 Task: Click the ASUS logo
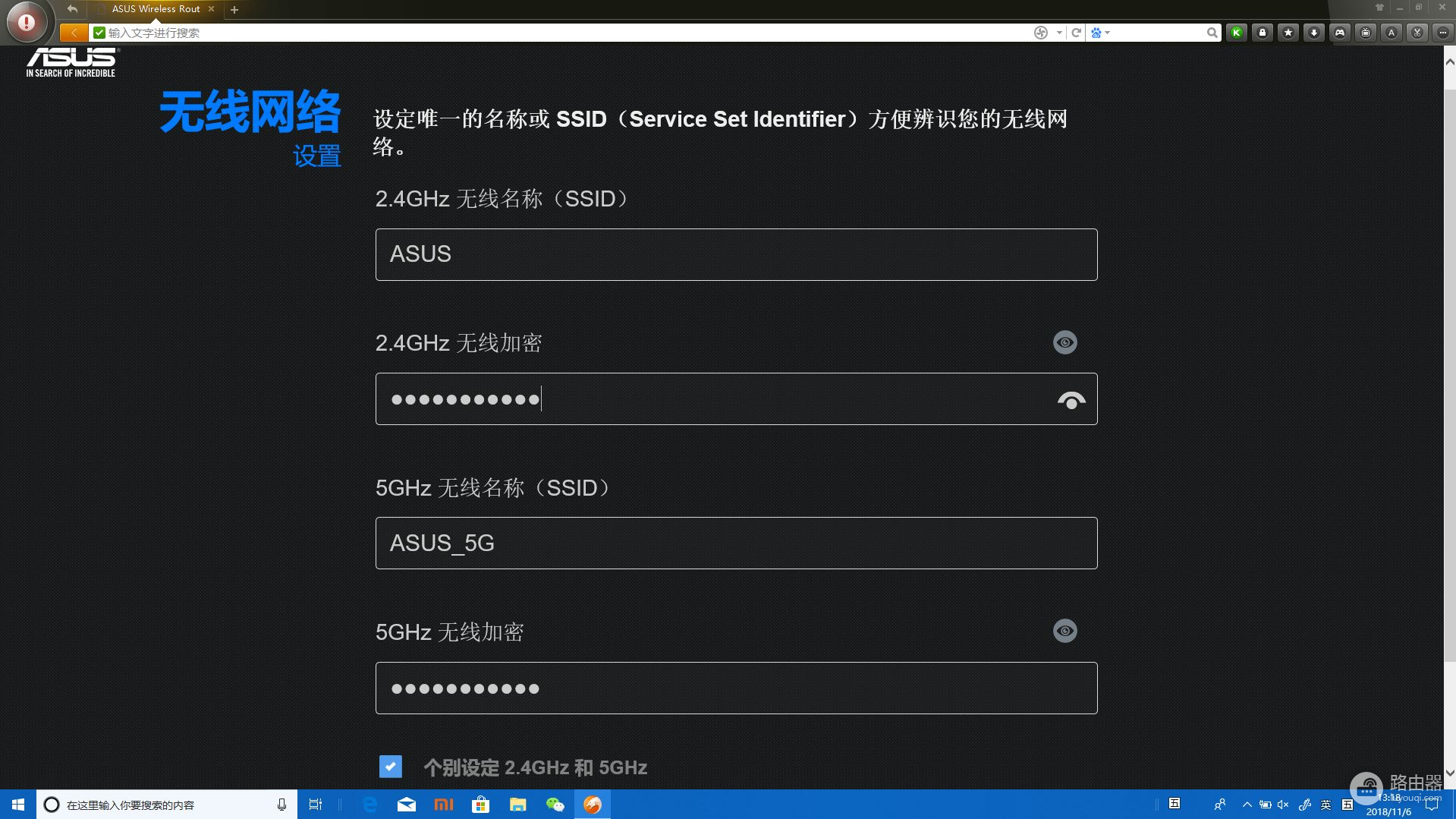72,62
